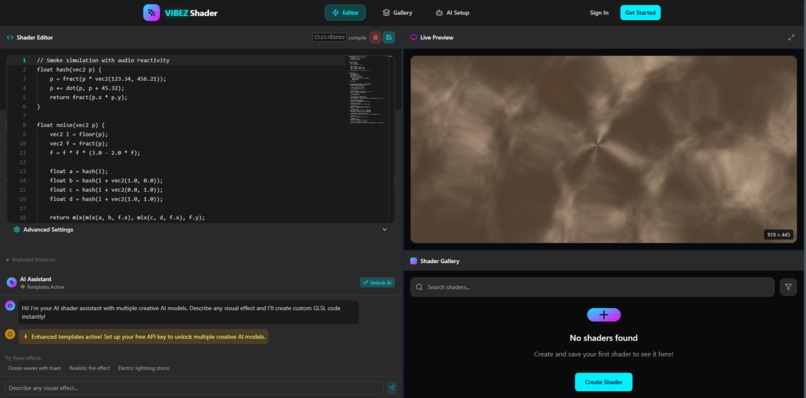Click the orange bolt enhanced templates avatar
The image size is (806, 398).
click(x=10, y=334)
